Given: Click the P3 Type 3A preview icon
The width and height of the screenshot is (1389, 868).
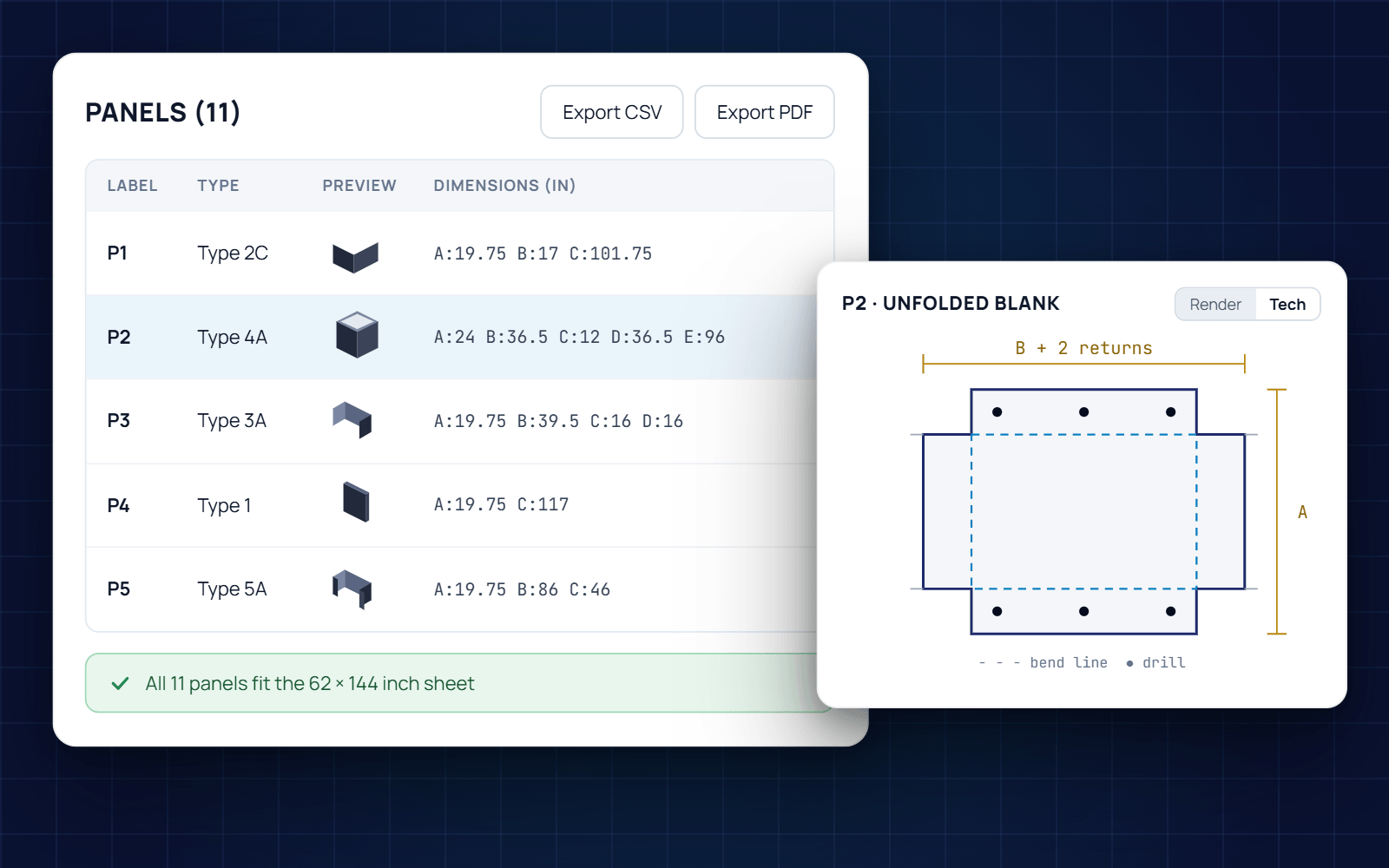Looking at the screenshot, I should (352, 419).
